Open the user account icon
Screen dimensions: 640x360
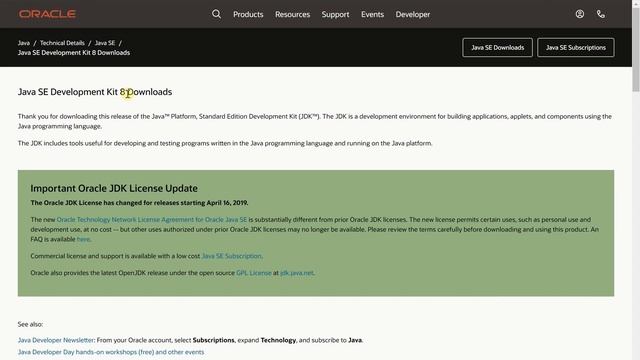click(x=580, y=14)
